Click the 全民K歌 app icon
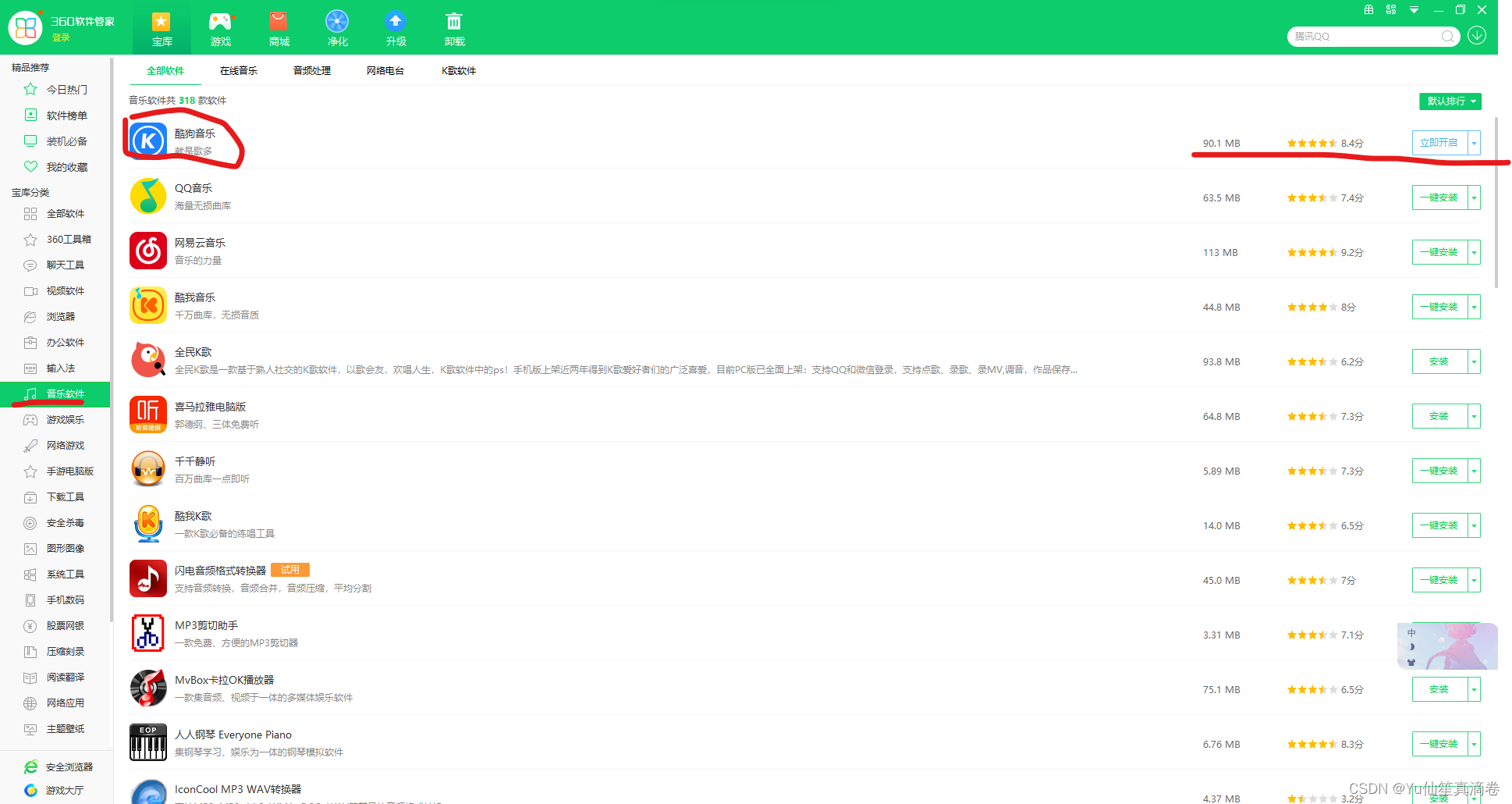 coord(148,360)
